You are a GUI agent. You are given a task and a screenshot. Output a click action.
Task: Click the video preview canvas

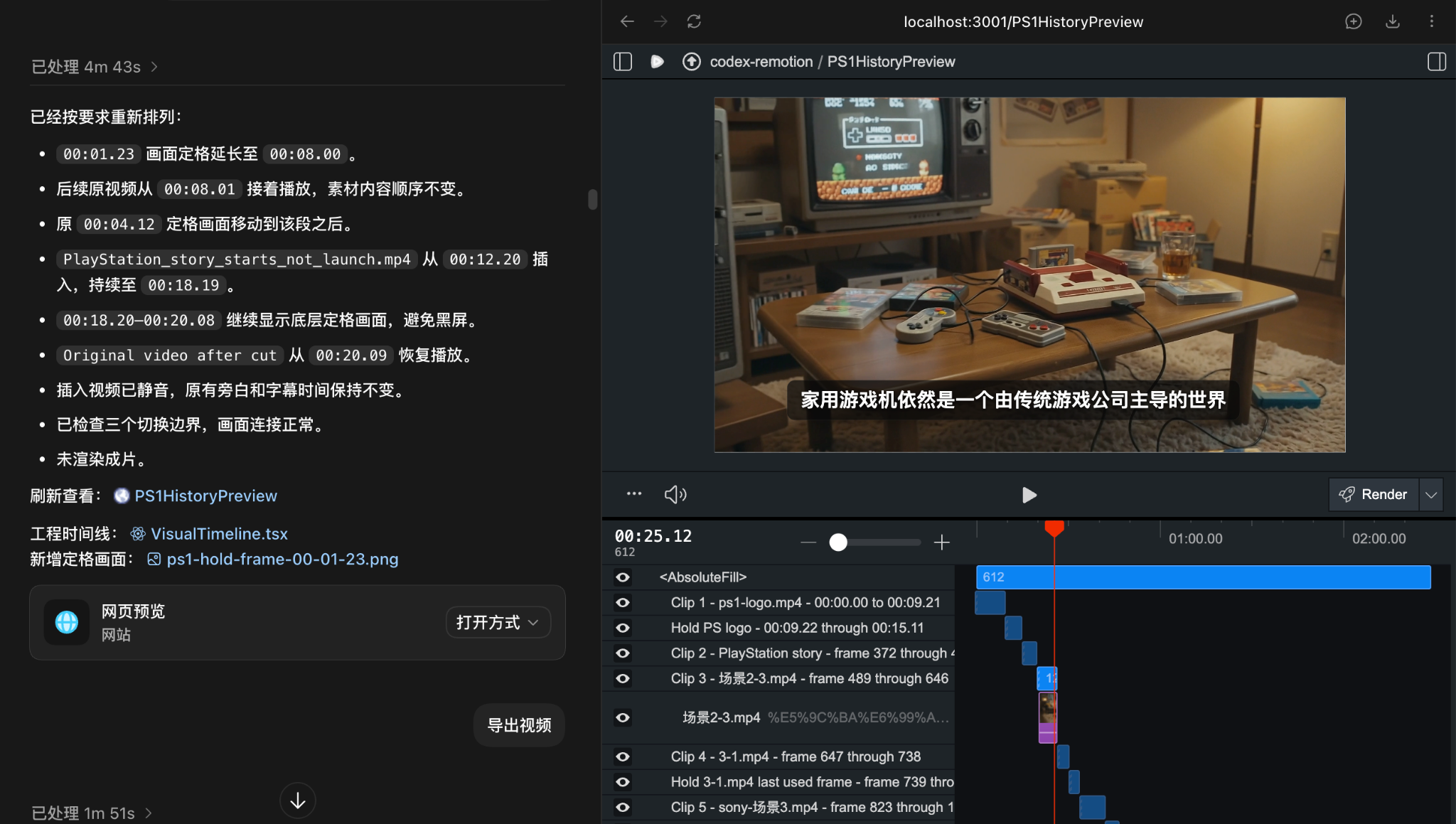coord(1029,274)
